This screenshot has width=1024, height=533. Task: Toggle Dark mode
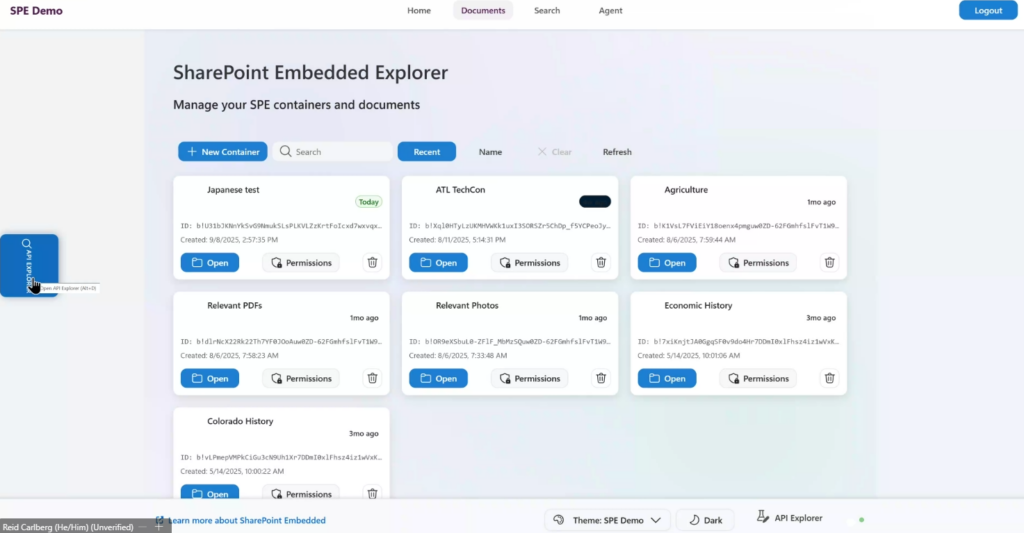pos(705,520)
